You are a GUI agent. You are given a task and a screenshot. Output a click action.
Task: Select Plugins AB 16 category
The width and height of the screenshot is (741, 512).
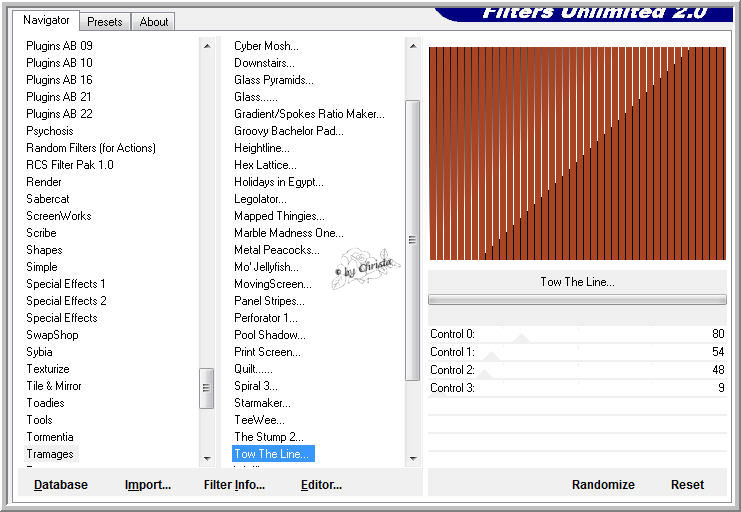tap(60, 80)
